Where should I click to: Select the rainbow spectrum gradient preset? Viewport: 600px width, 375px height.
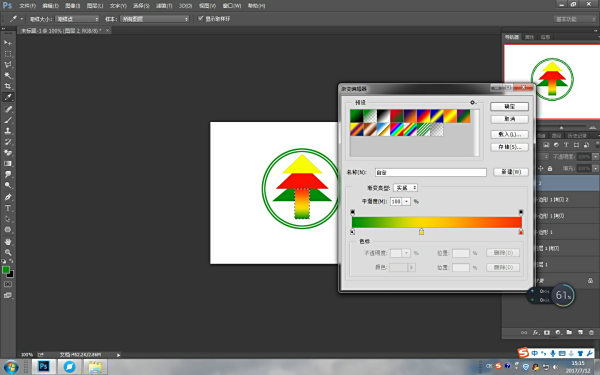(396, 129)
